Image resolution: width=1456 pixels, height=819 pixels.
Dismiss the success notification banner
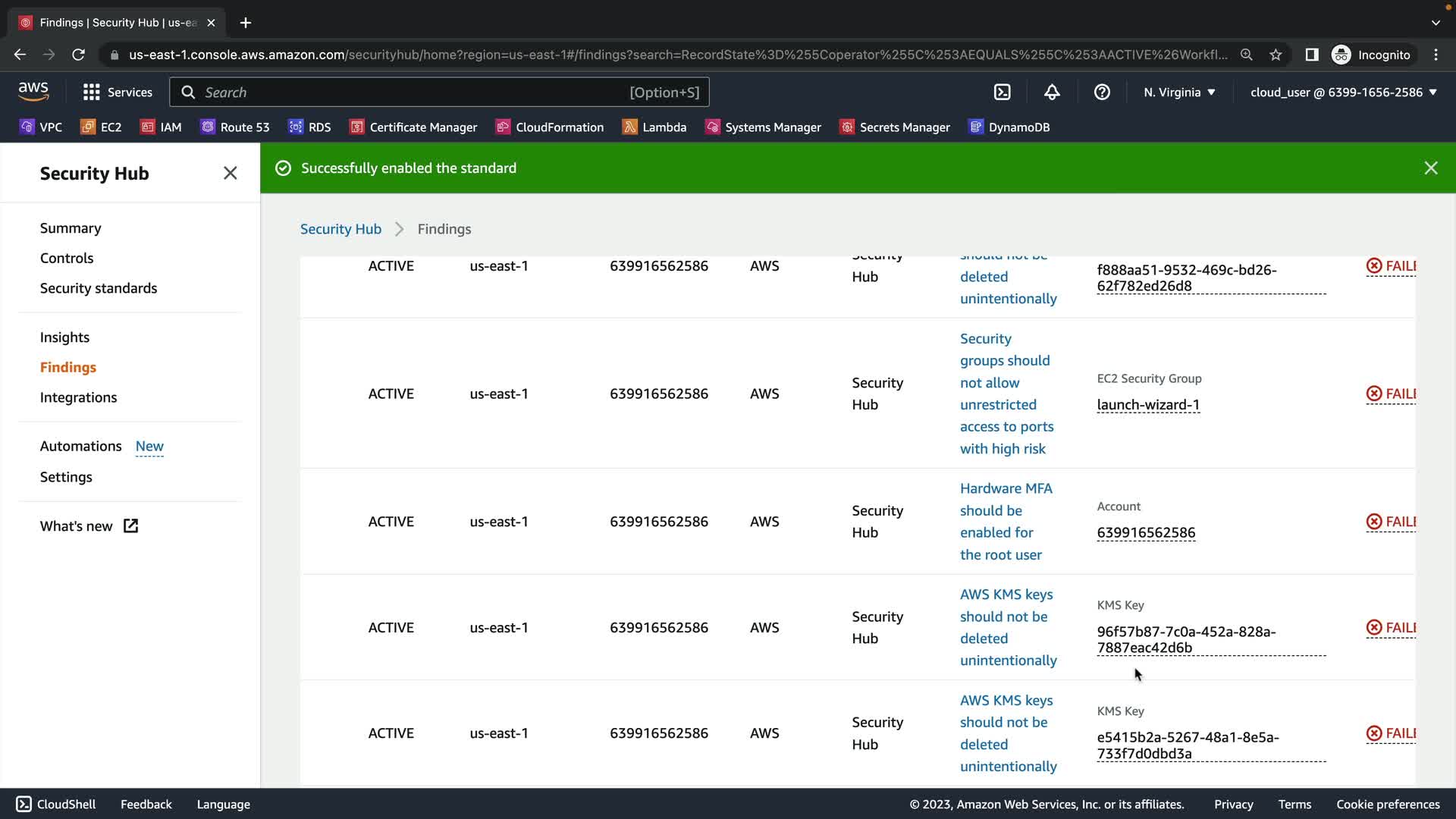[x=1430, y=168]
